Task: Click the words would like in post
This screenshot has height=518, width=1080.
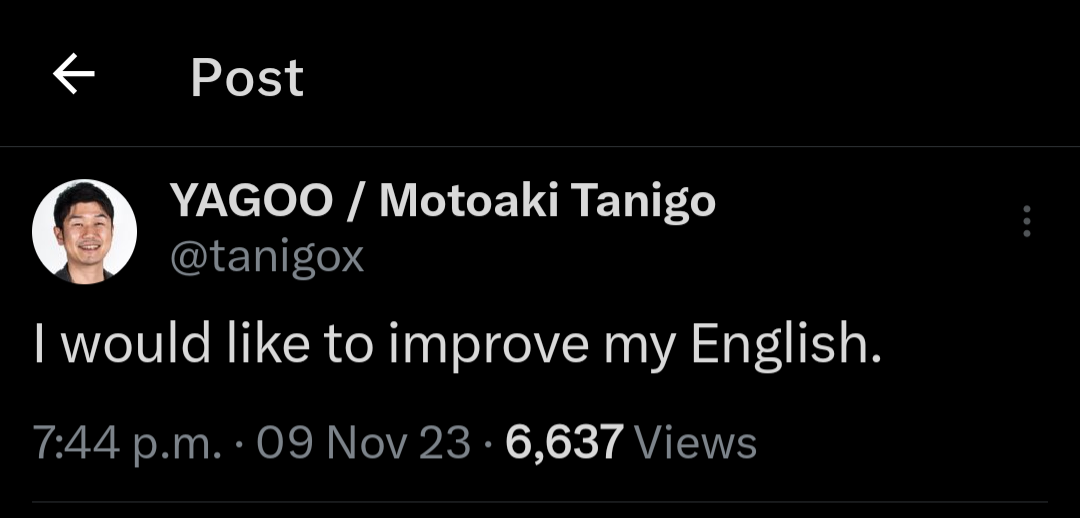Action: 186,342
